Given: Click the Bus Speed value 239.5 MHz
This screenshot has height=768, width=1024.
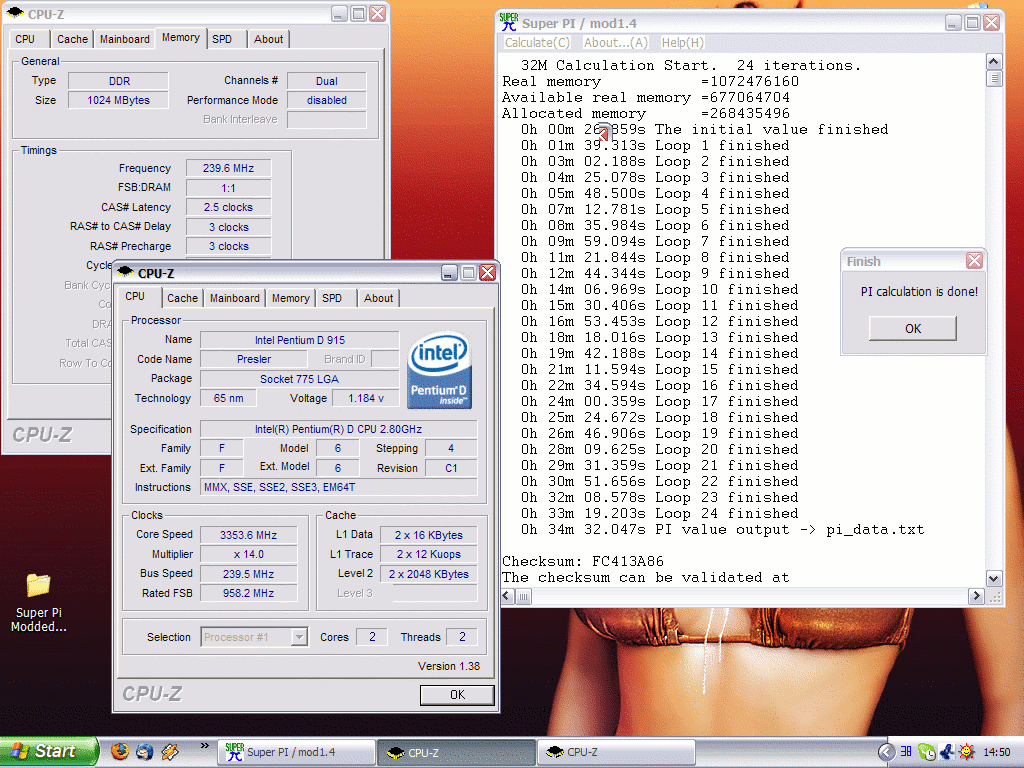Looking at the screenshot, I should [248, 574].
